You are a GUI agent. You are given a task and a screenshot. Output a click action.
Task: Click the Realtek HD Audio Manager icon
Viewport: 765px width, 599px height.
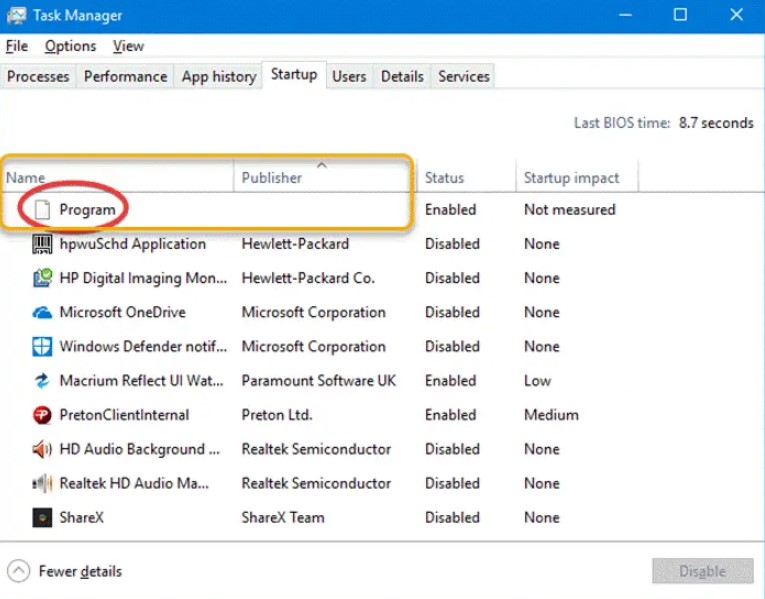[42, 483]
